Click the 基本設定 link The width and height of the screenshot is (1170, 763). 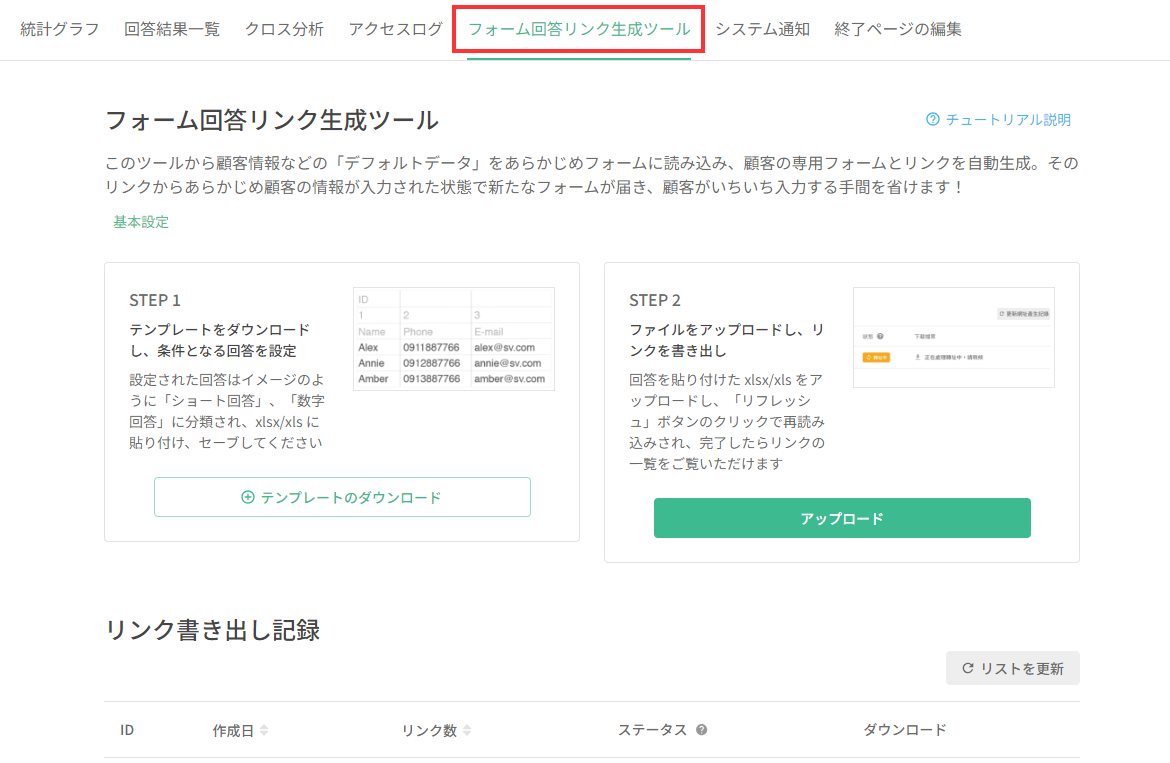pos(141,222)
